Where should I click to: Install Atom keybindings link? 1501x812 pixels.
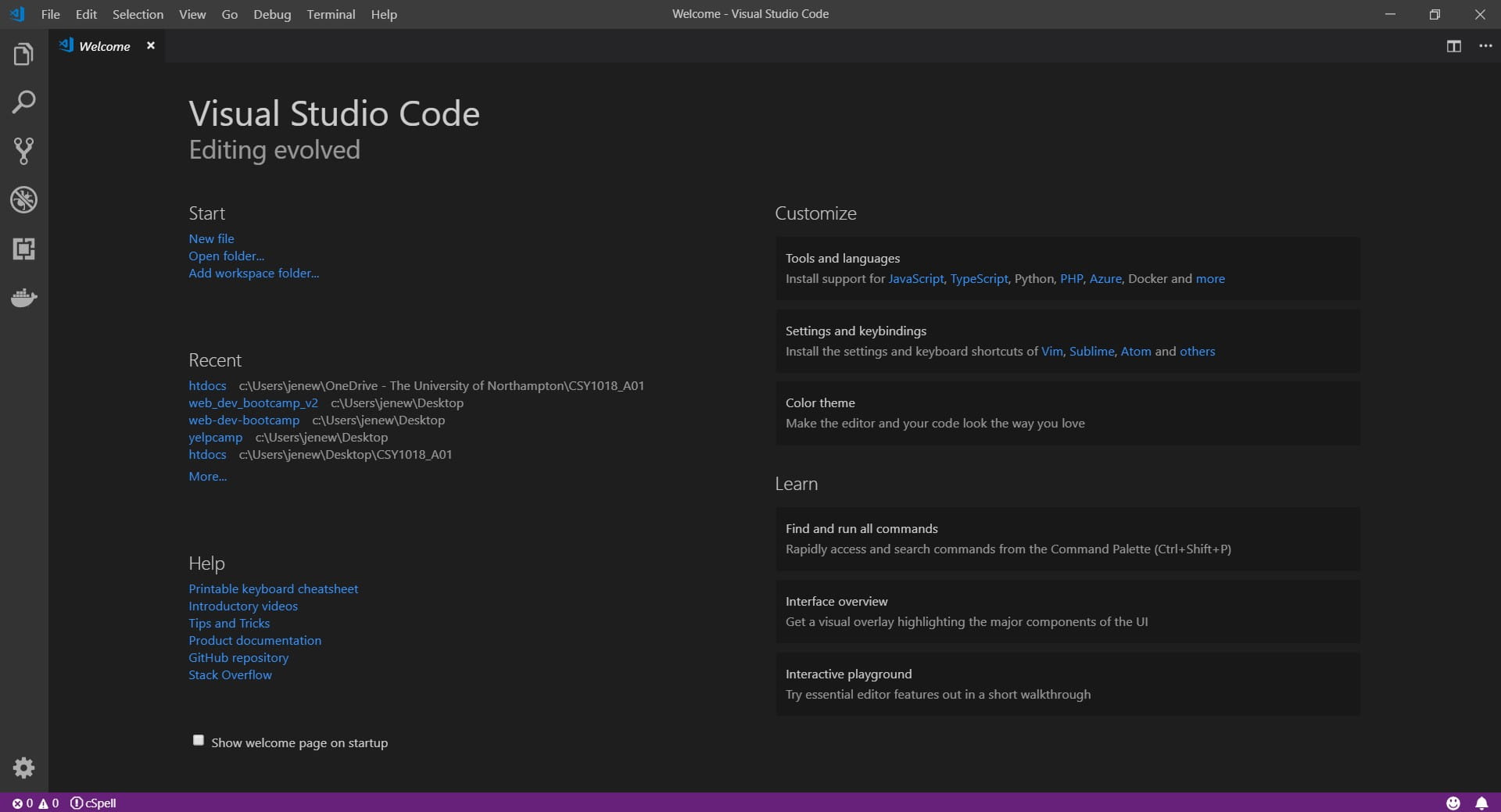1136,351
